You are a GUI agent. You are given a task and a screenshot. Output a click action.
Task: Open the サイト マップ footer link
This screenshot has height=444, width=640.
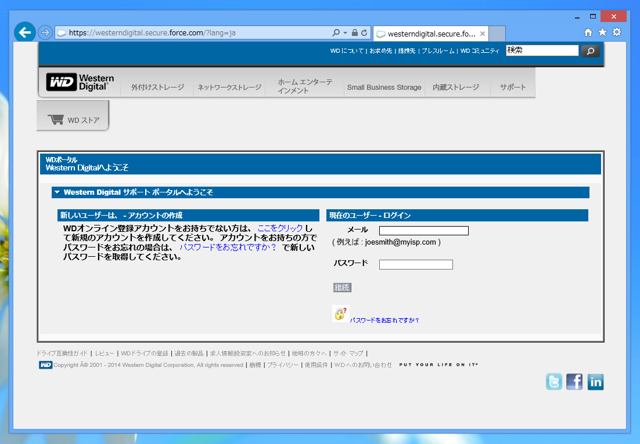point(348,353)
